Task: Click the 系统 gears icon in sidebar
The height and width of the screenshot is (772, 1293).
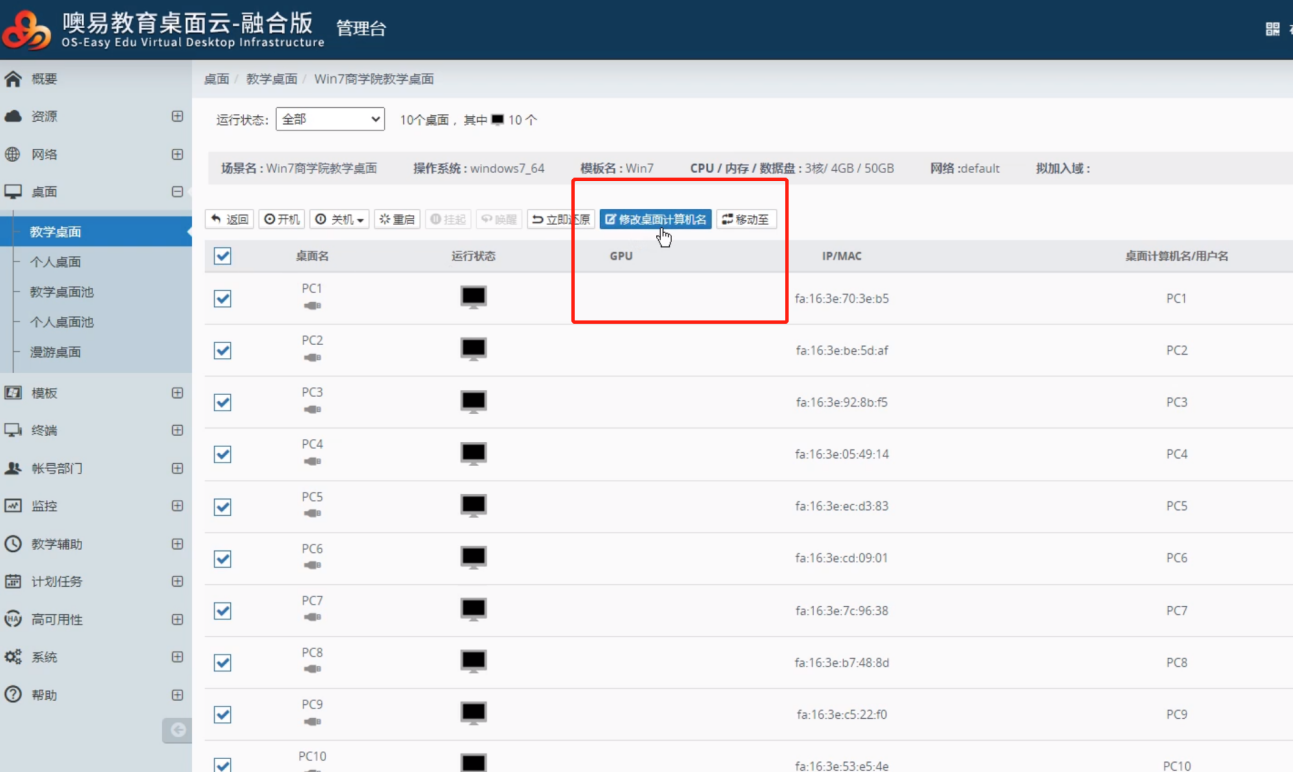Action: point(13,657)
